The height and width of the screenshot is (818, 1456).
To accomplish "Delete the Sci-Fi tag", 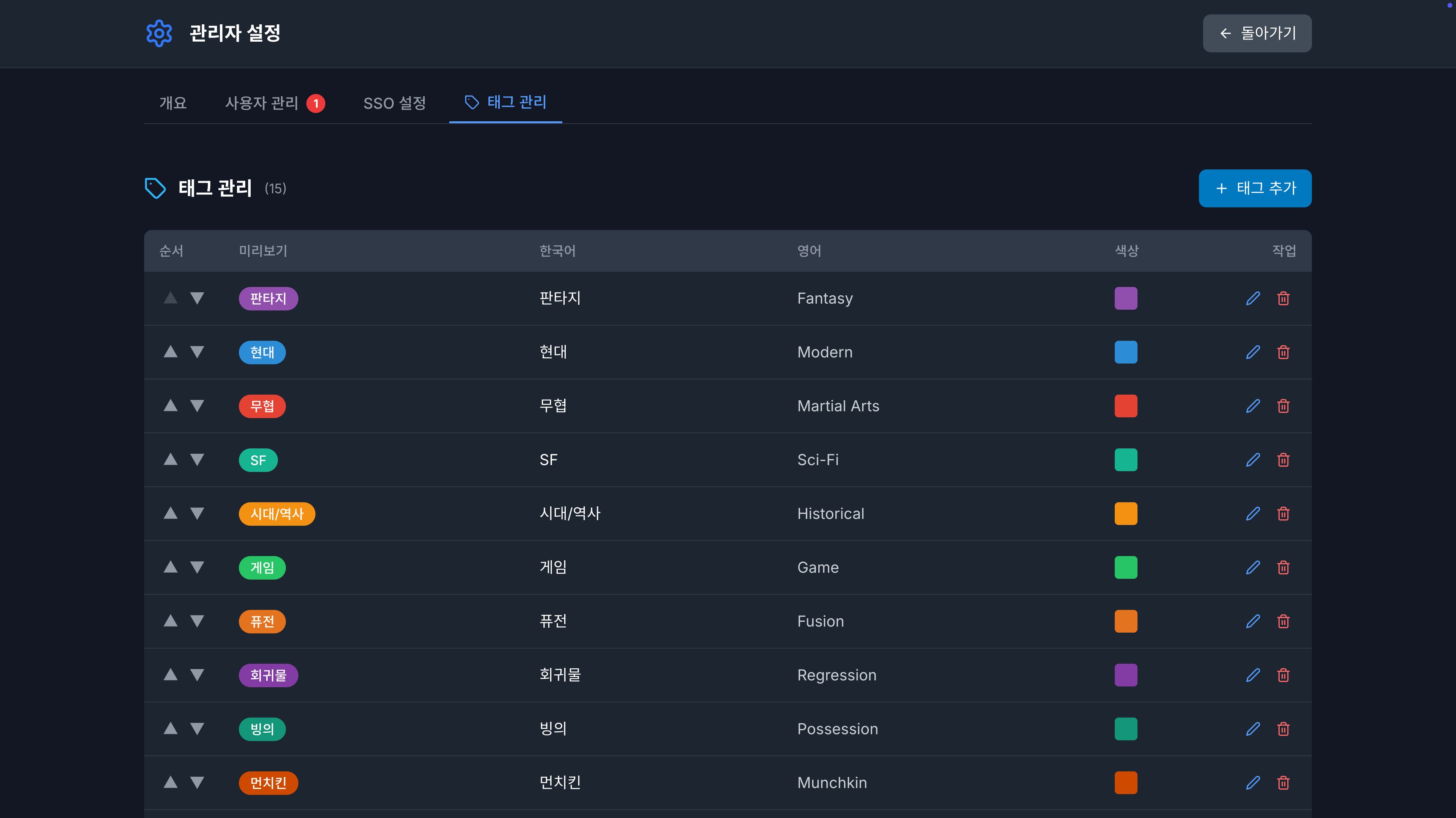I will (1283, 460).
